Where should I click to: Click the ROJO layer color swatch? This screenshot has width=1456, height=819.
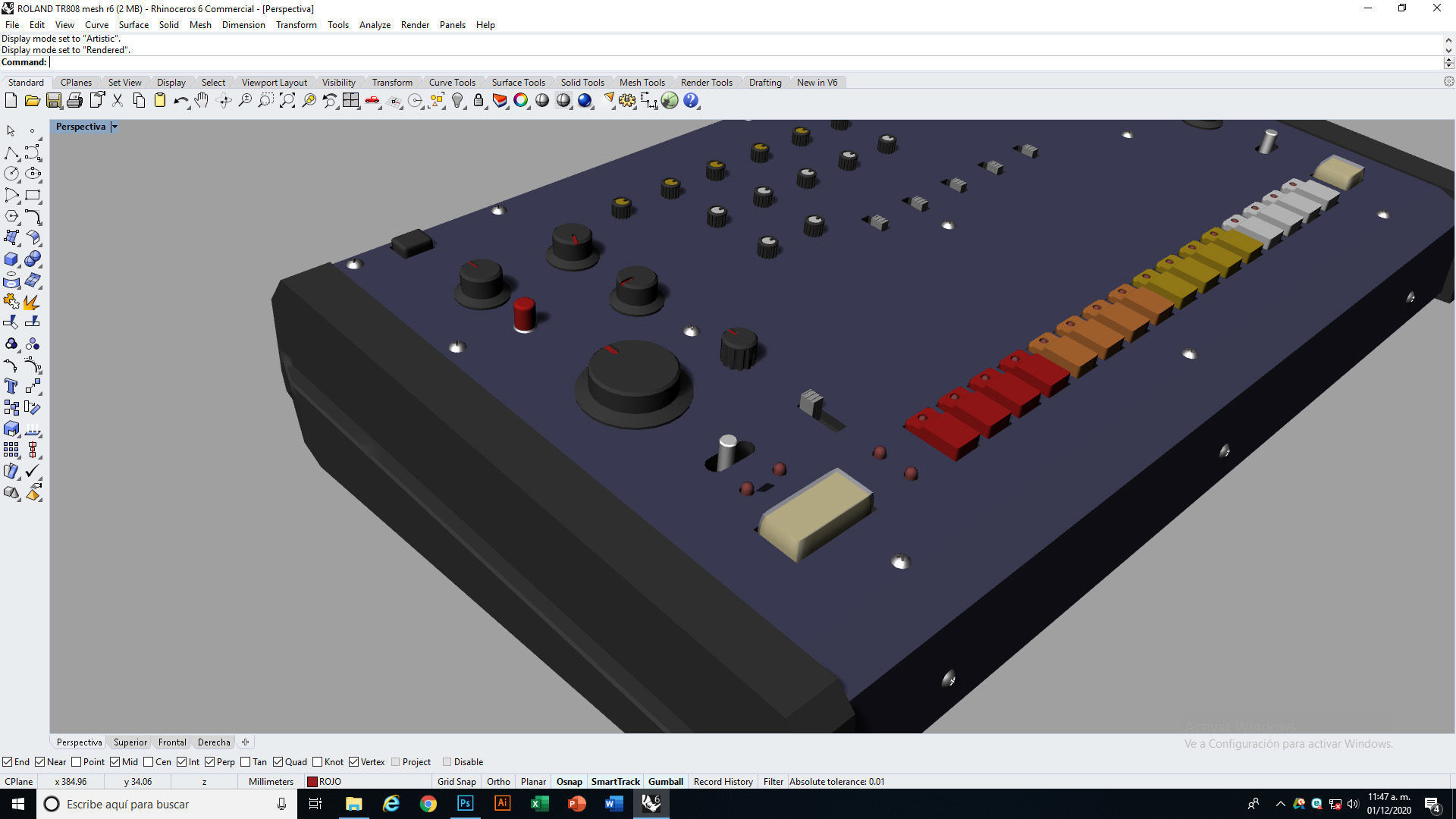312,781
